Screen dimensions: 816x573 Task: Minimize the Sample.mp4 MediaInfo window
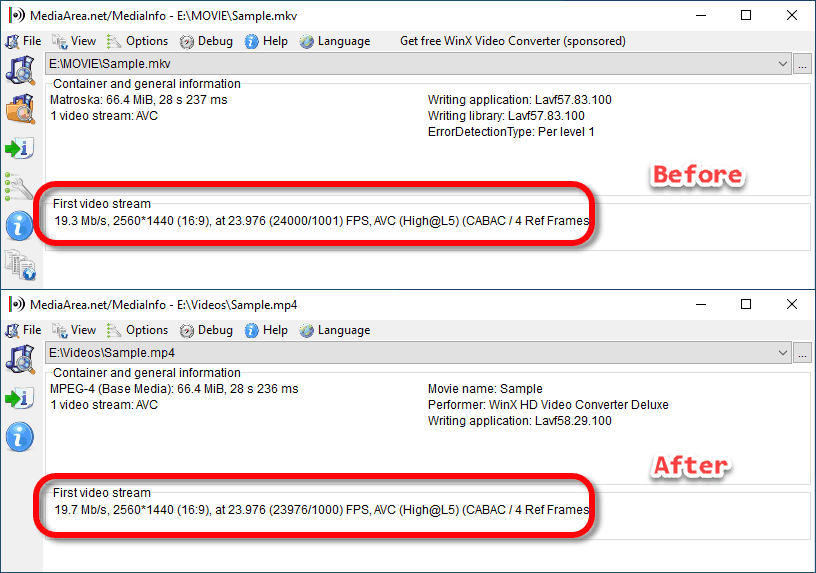[x=701, y=304]
